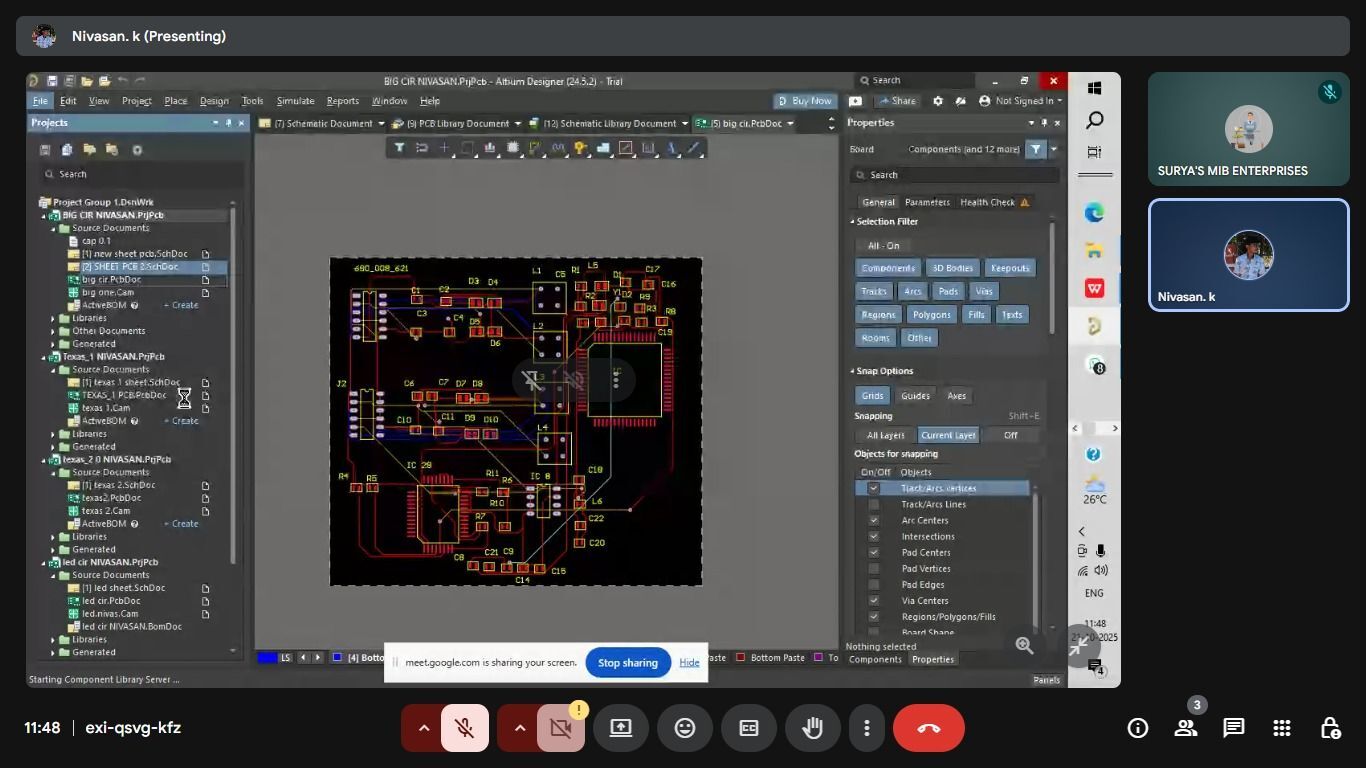1366x768 pixels.
Task: Enable Pad Vertices snapping checkbox
Action: tap(874, 569)
